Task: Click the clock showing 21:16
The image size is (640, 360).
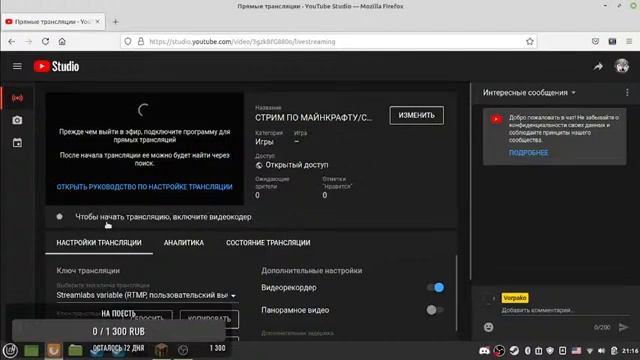Action: pos(630,351)
